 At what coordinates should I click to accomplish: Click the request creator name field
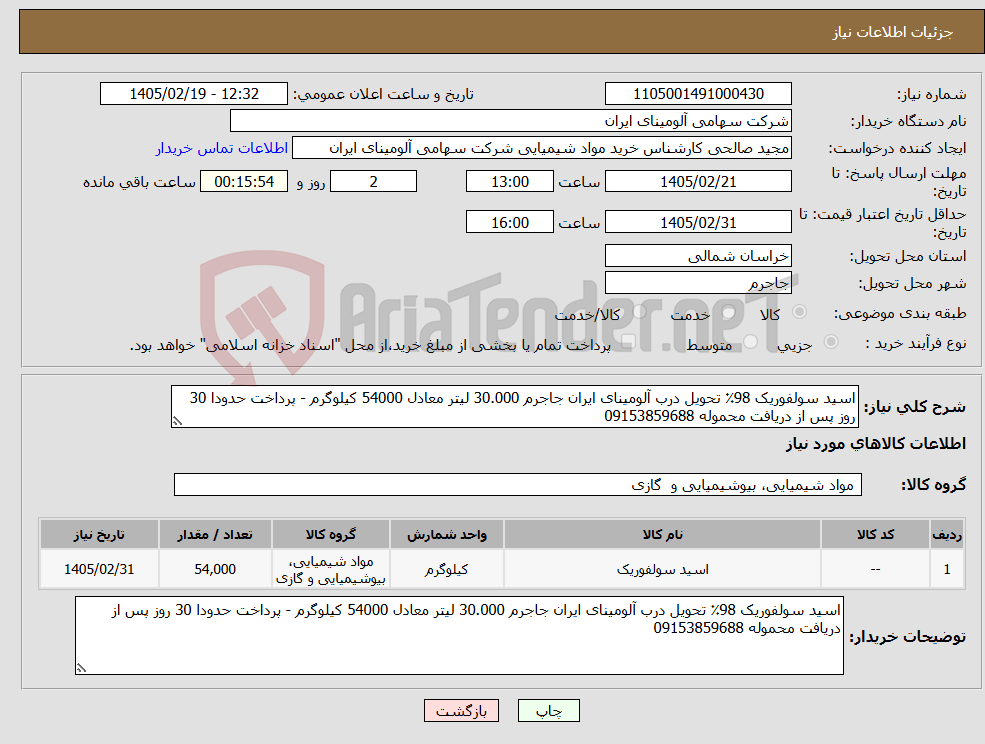click(541, 148)
